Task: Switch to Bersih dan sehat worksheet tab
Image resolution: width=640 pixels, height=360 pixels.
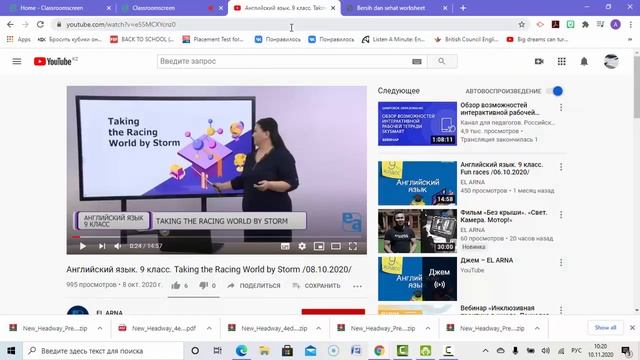Action: click(396, 8)
